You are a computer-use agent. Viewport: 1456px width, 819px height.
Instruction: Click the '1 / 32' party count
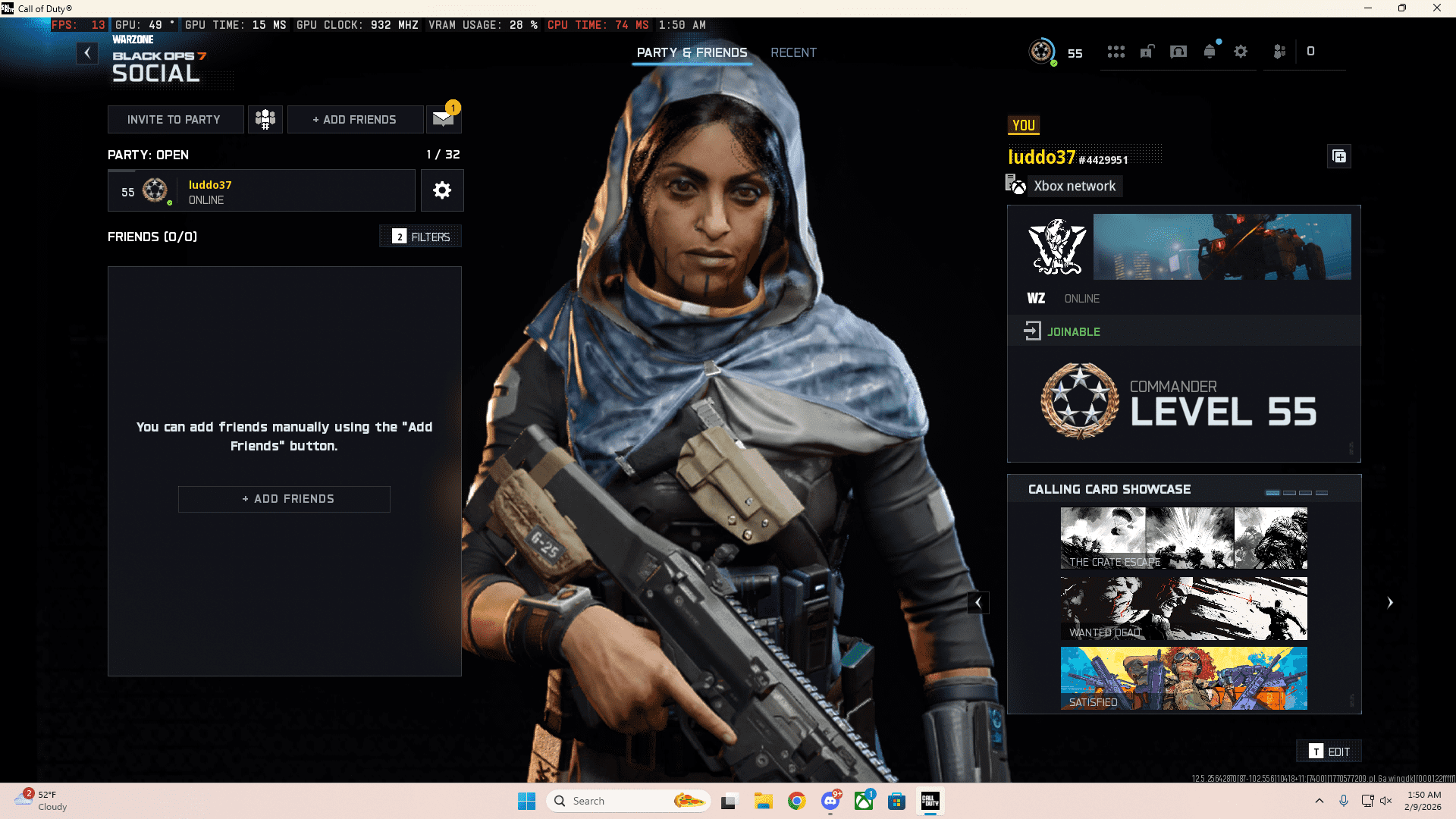[443, 155]
